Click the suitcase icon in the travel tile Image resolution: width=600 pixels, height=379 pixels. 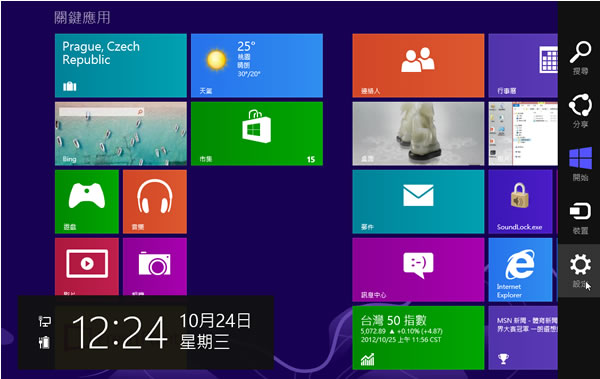pos(70,87)
